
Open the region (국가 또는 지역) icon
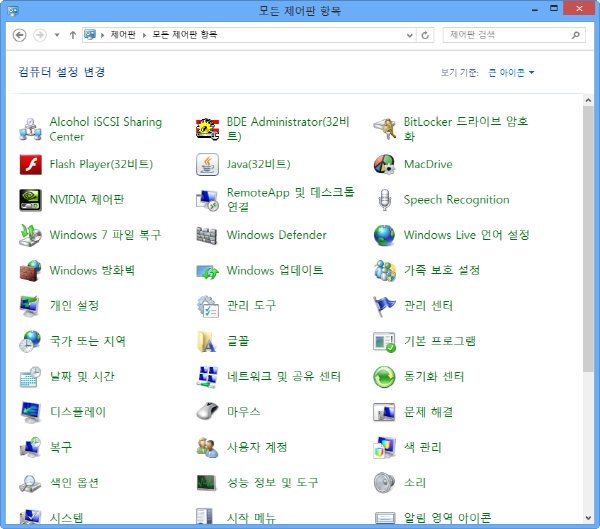30,341
